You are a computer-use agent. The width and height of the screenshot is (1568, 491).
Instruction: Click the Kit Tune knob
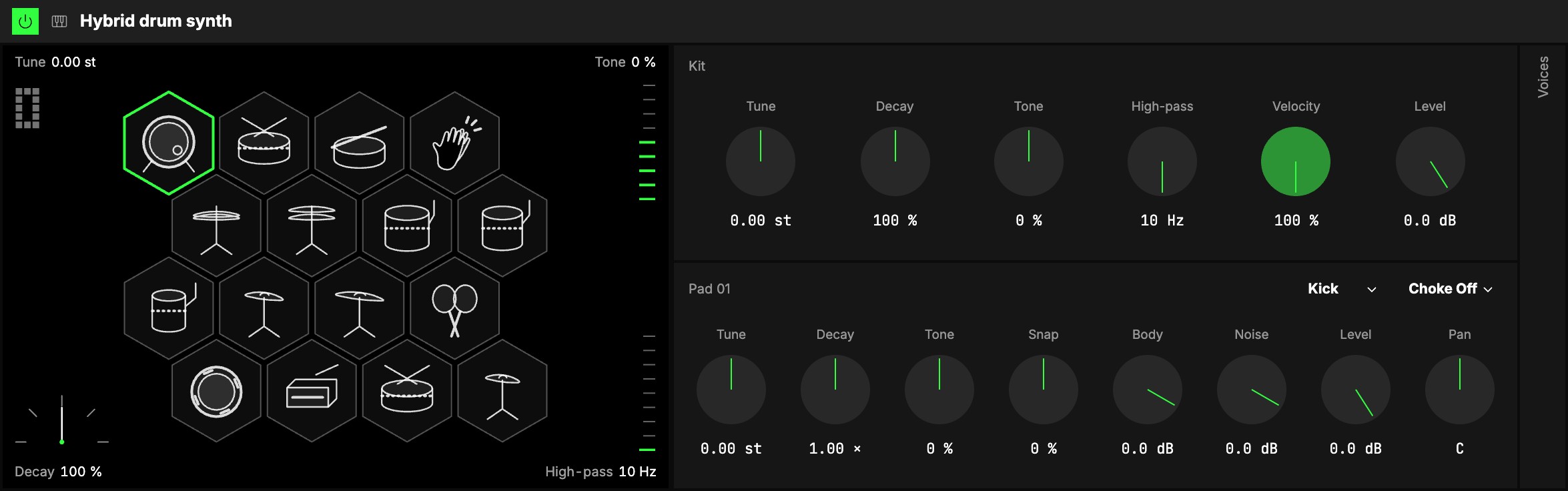(x=761, y=161)
